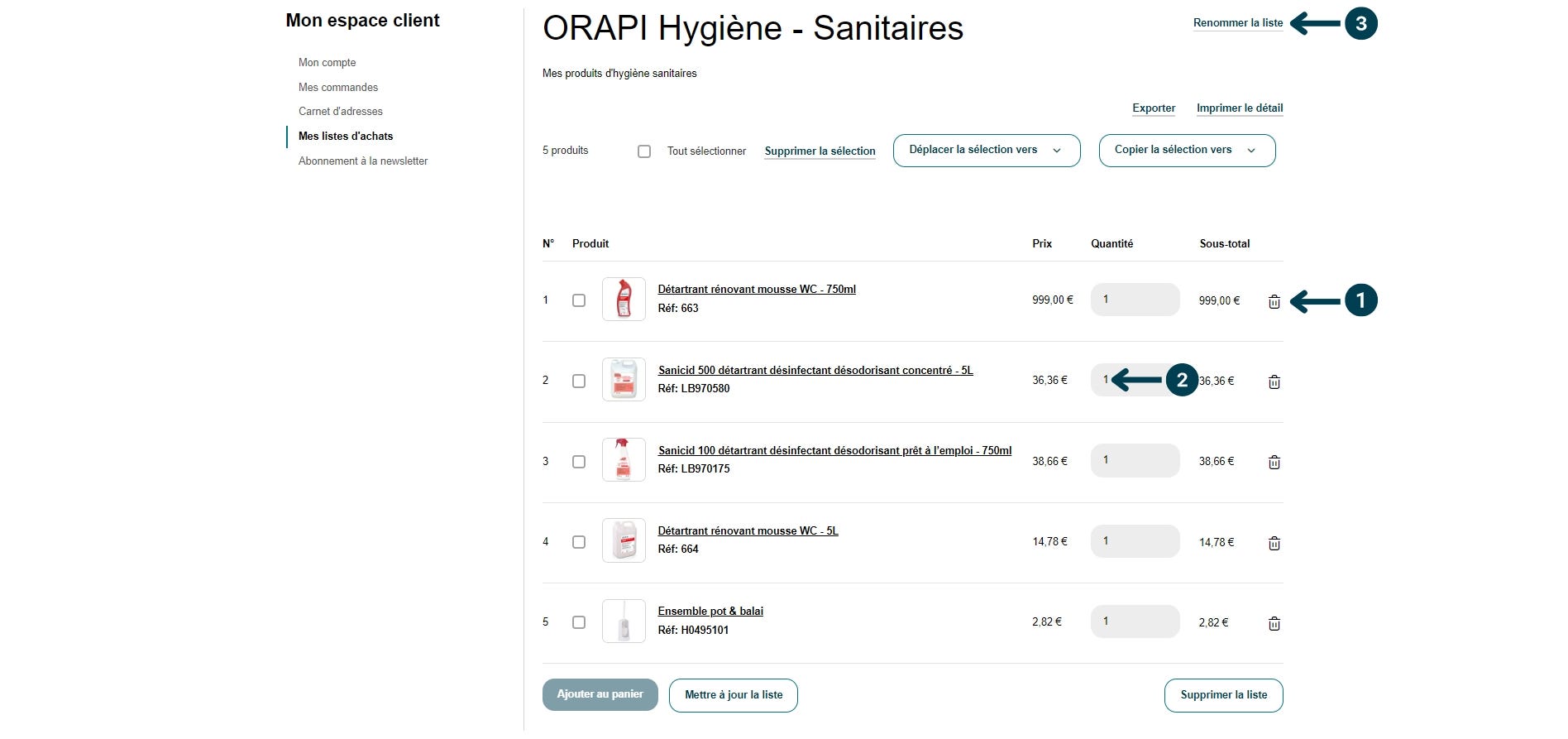Viewport: 1568px width, 739px height.
Task: Select checkbox for product Réf 663
Action: click(579, 300)
